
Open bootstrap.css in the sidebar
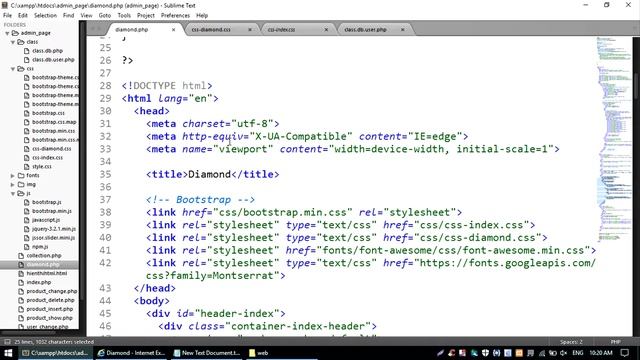point(48,113)
